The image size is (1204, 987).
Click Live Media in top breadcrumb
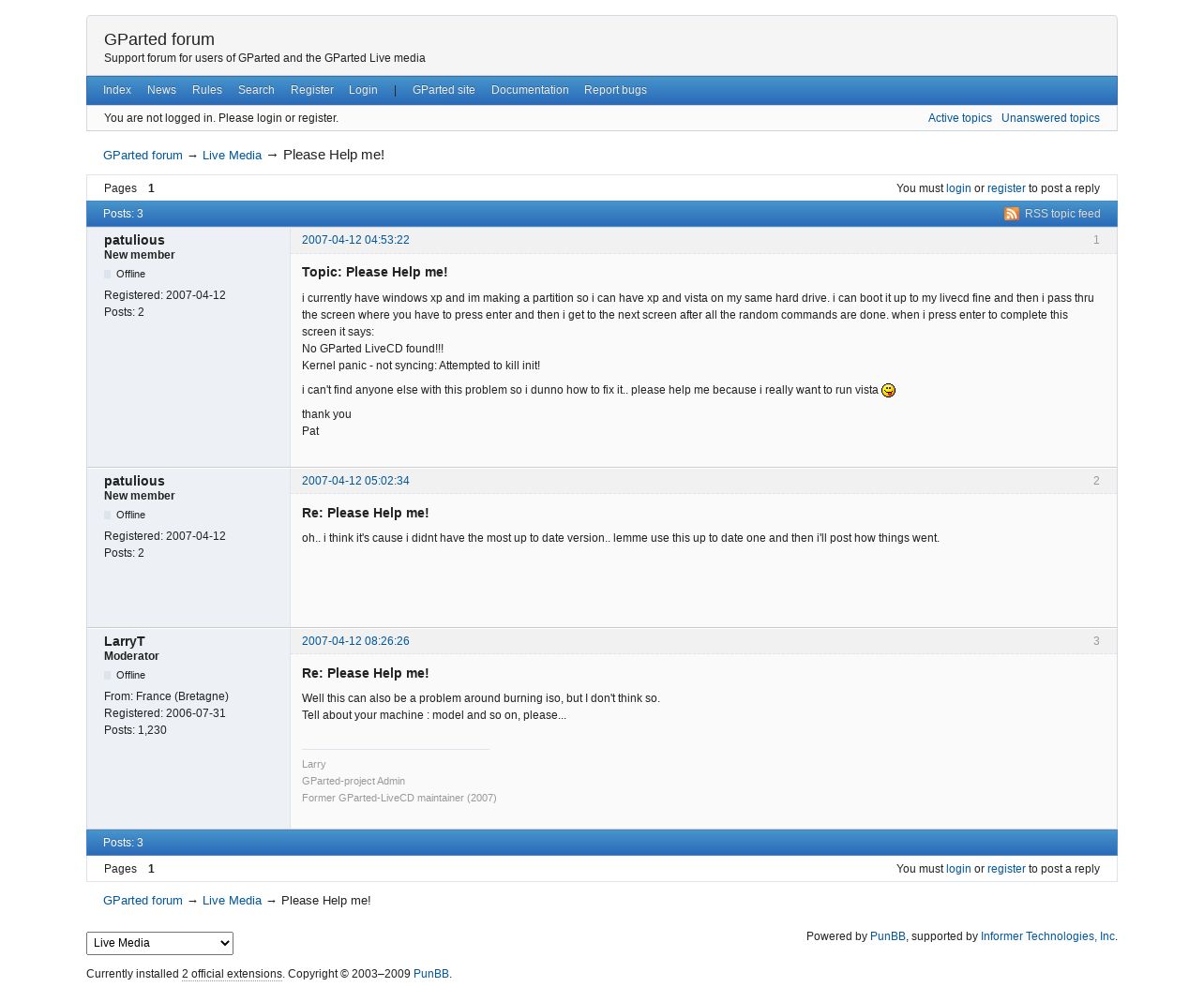pos(232,156)
